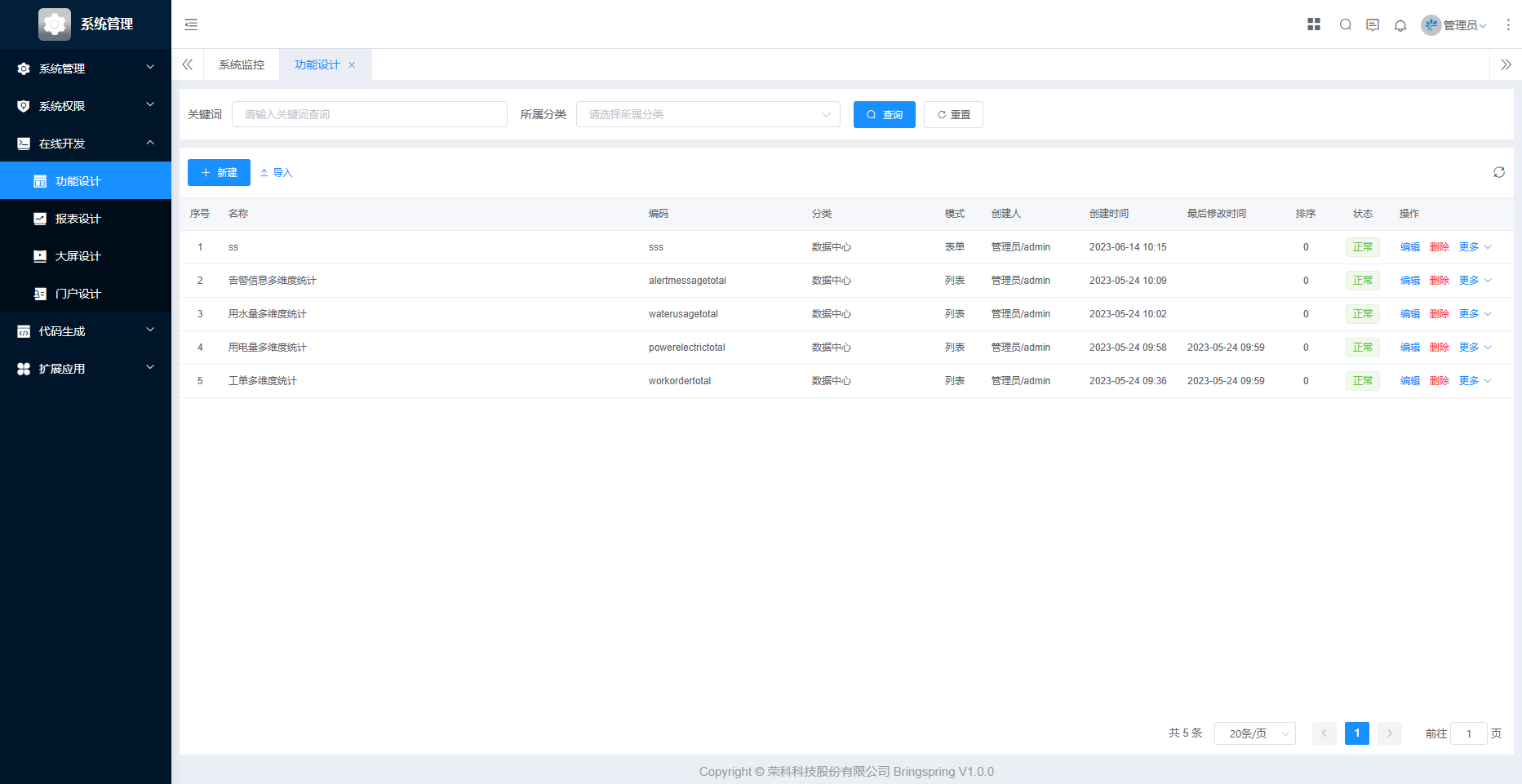Click the 查询 search button
This screenshot has width=1522, height=784.
click(x=884, y=114)
